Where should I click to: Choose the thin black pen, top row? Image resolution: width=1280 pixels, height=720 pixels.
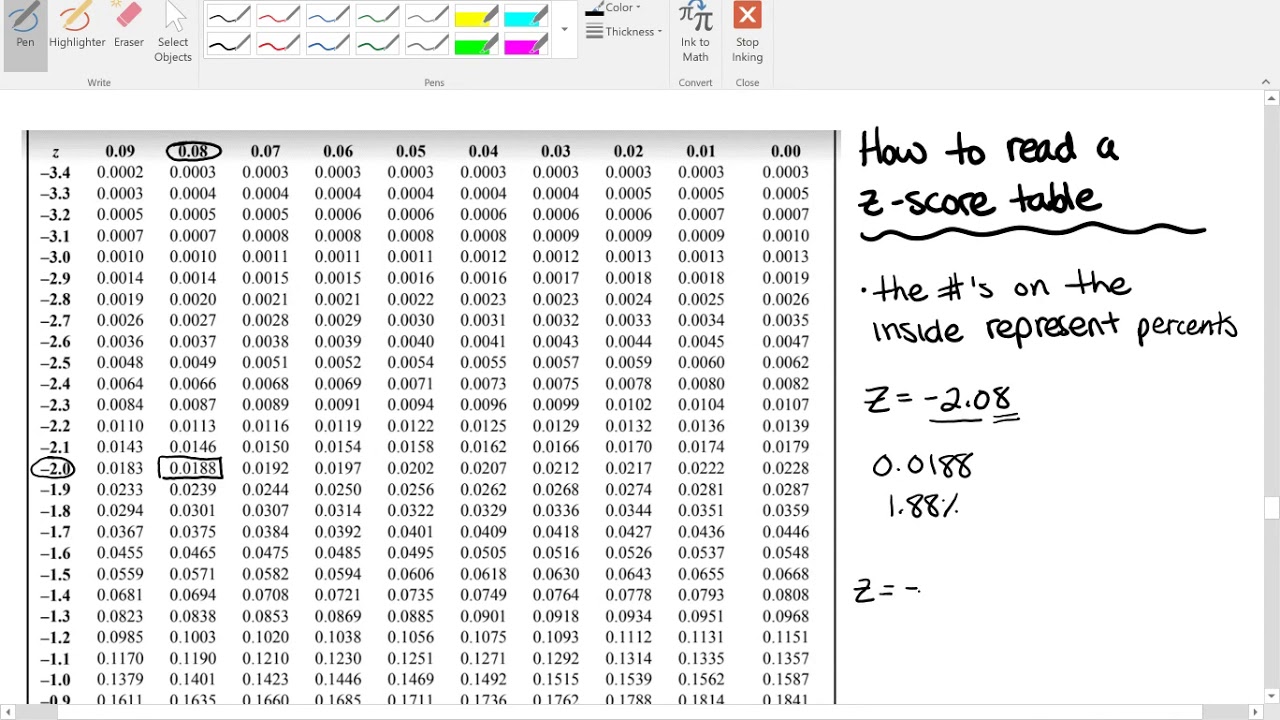tap(229, 16)
